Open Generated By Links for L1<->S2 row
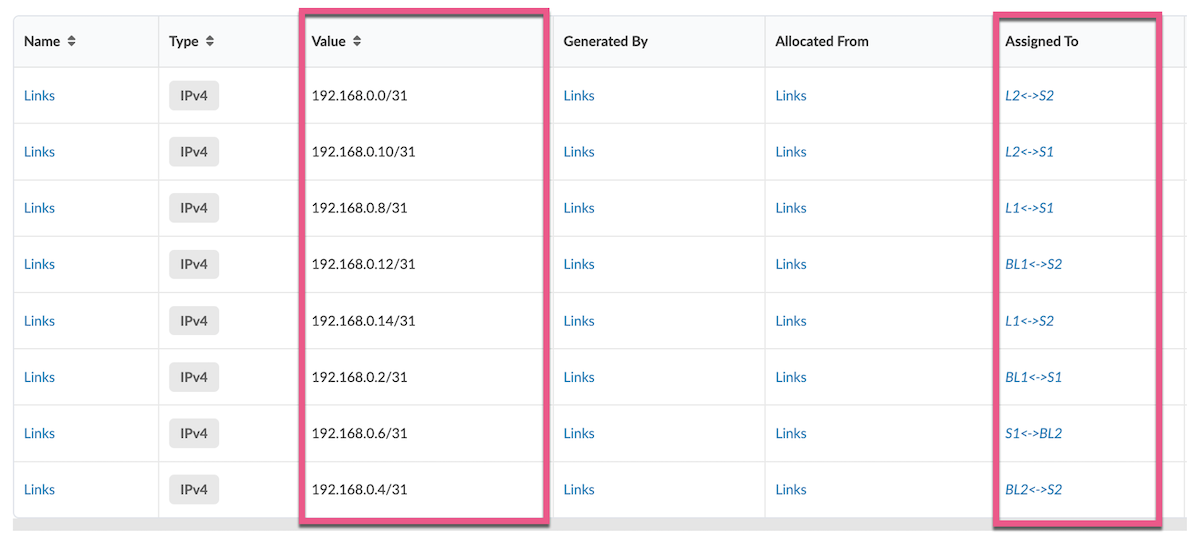 579,321
